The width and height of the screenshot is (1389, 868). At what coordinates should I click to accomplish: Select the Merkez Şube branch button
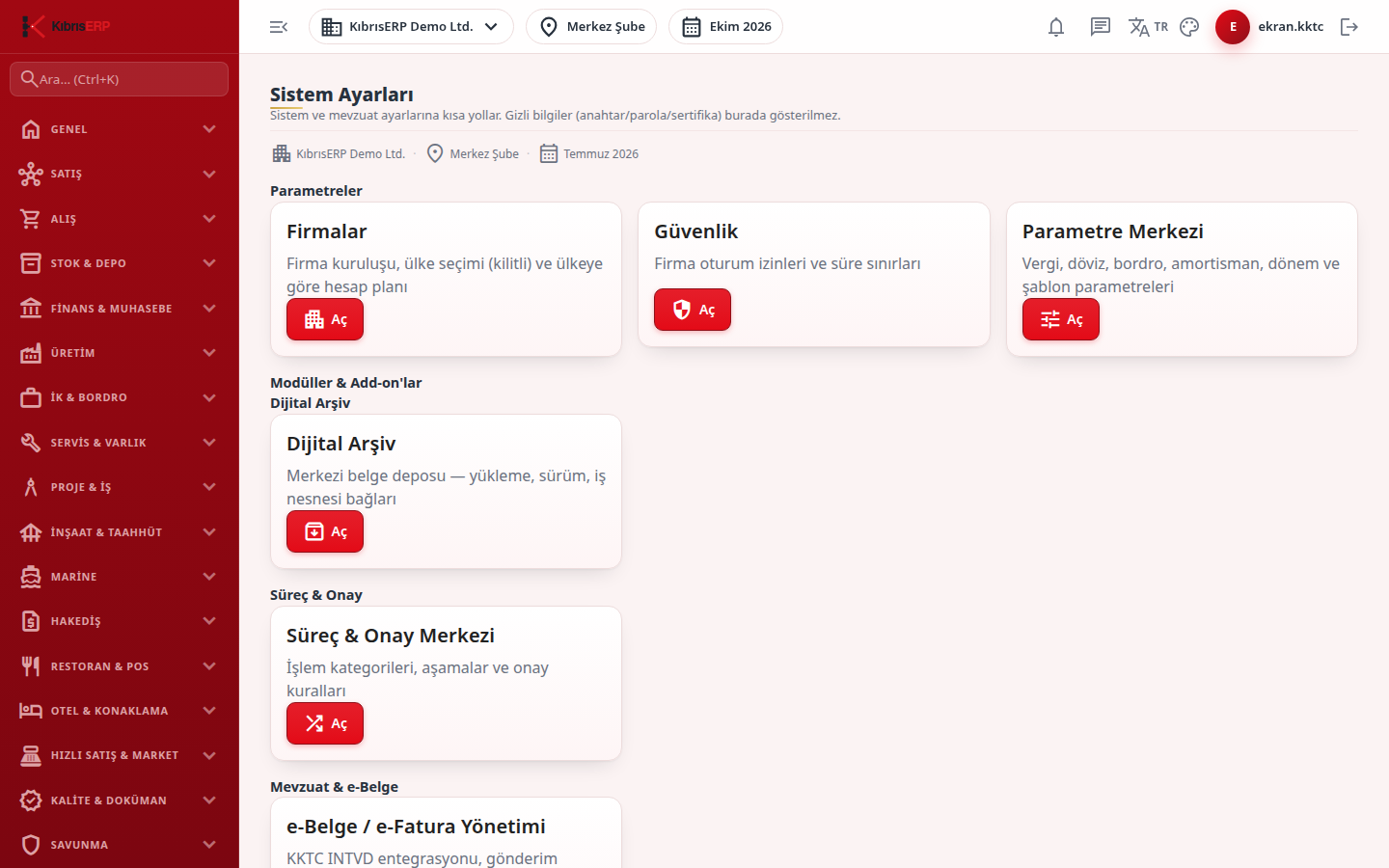pyautogui.click(x=591, y=27)
